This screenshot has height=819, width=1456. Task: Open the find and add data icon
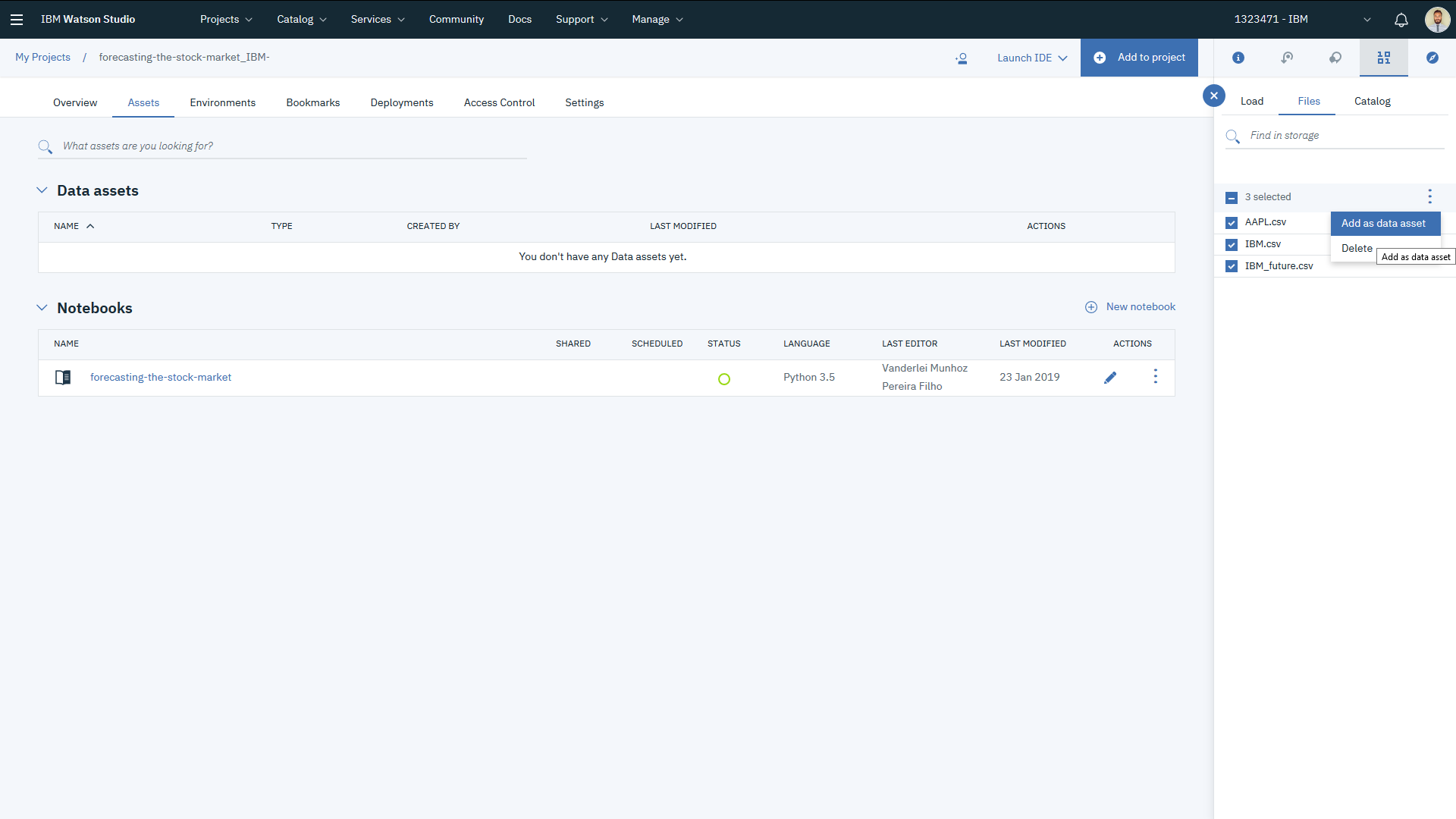(x=1383, y=58)
